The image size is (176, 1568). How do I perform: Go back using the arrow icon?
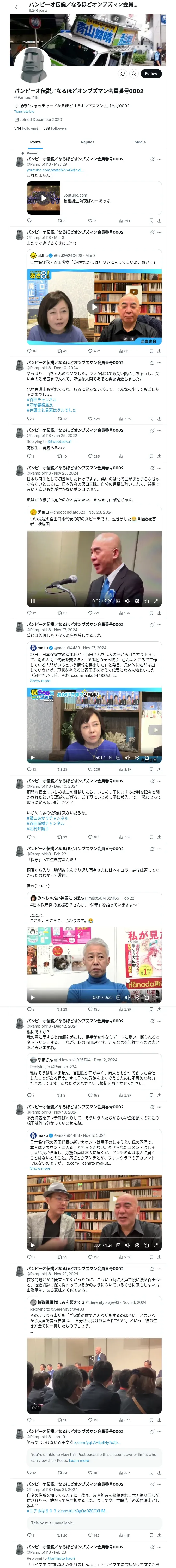click(17, 7)
